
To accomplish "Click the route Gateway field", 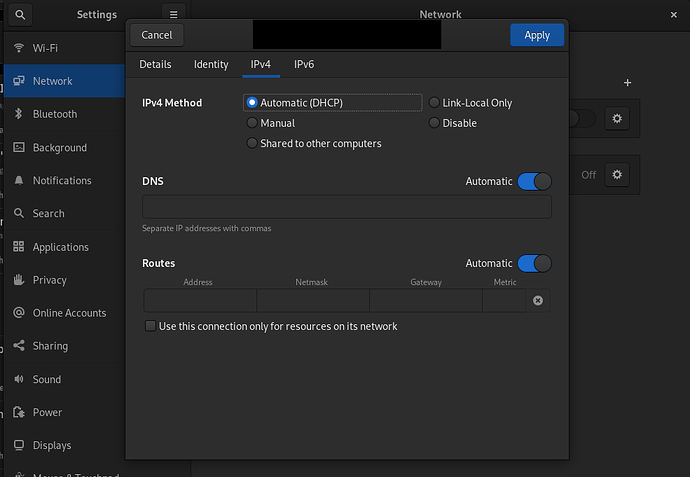I will [x=425, y=300].
